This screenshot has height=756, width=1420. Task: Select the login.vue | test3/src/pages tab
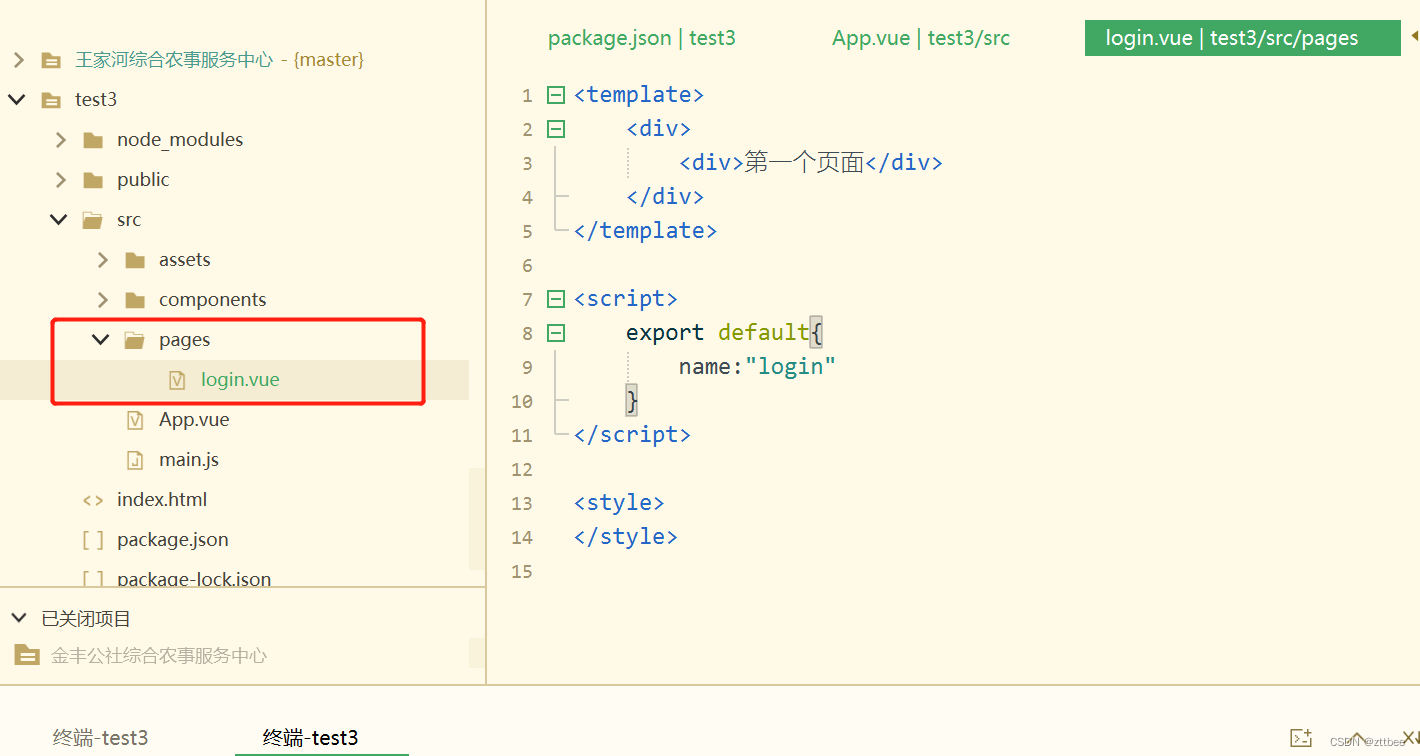[1242, 38]
